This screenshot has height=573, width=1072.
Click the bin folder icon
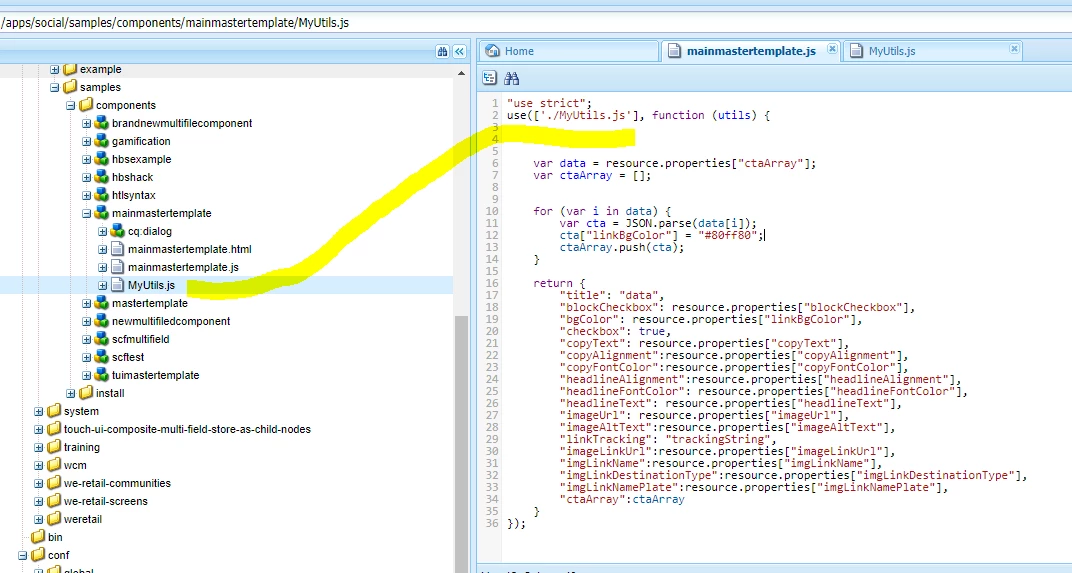pos(38,537)
